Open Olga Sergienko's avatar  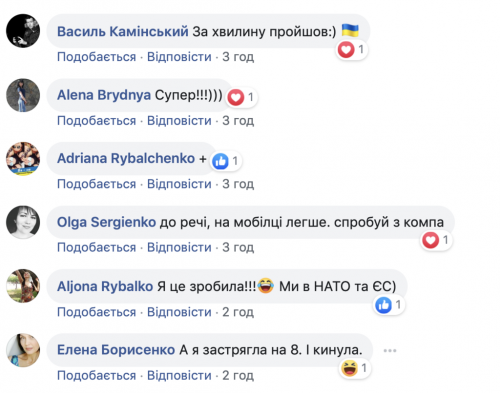click(23, 222)
